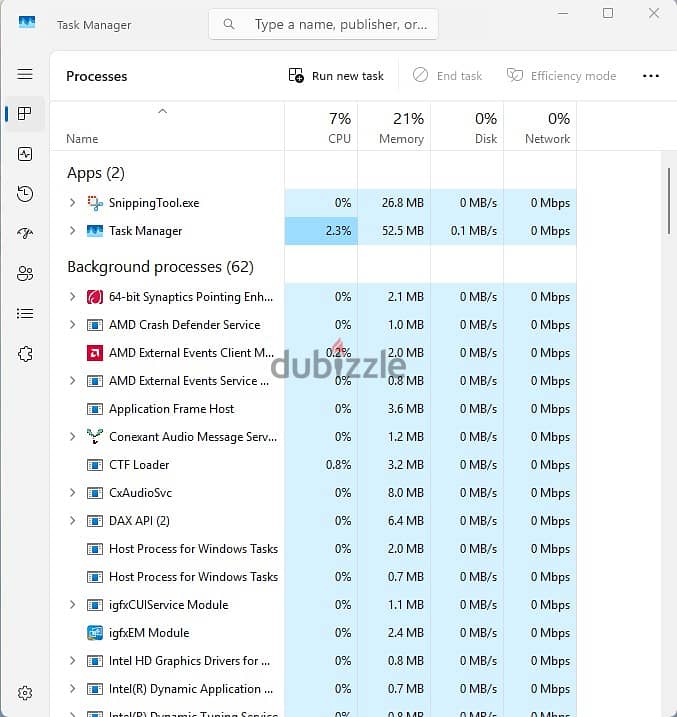Image resolution: width=677 pixels, height=717 pixels.
Task: Click the Run new task button
Action: (336, 75)
